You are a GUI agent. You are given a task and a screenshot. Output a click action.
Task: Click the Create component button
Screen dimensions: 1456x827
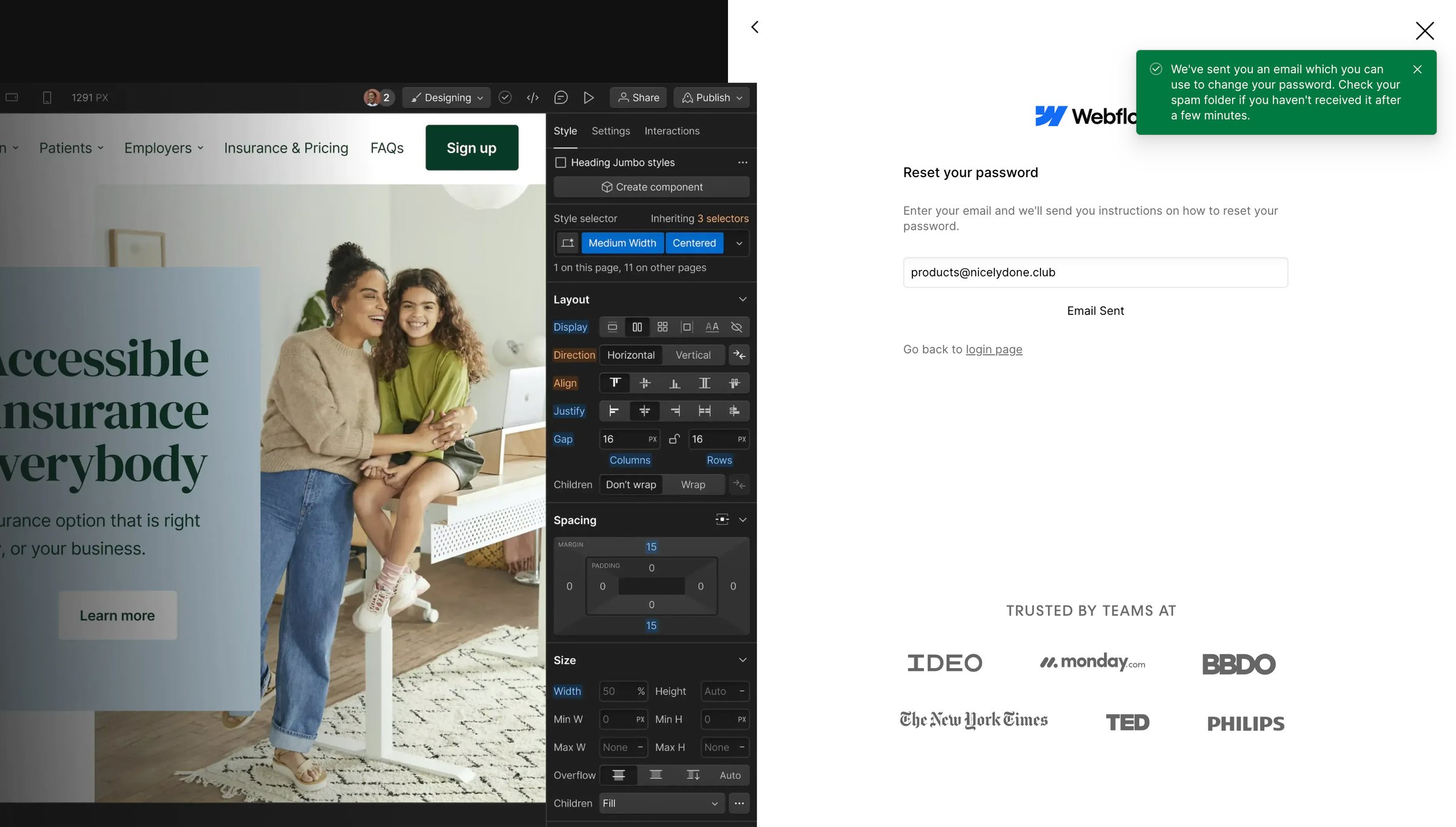pos(652,187)
